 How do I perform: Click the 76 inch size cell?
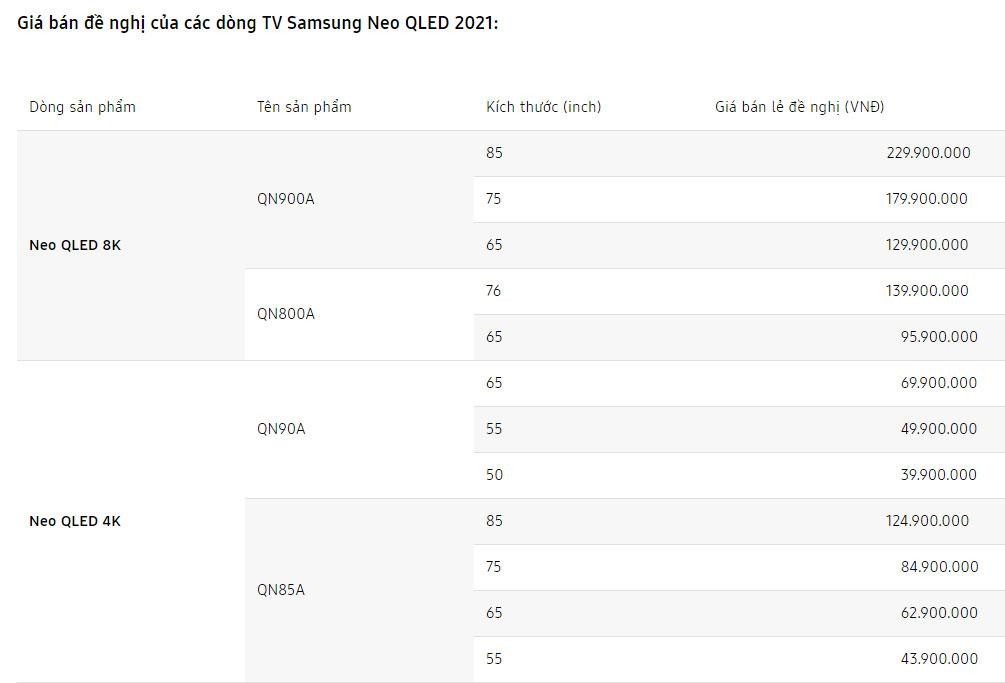(x=494, y=291)
